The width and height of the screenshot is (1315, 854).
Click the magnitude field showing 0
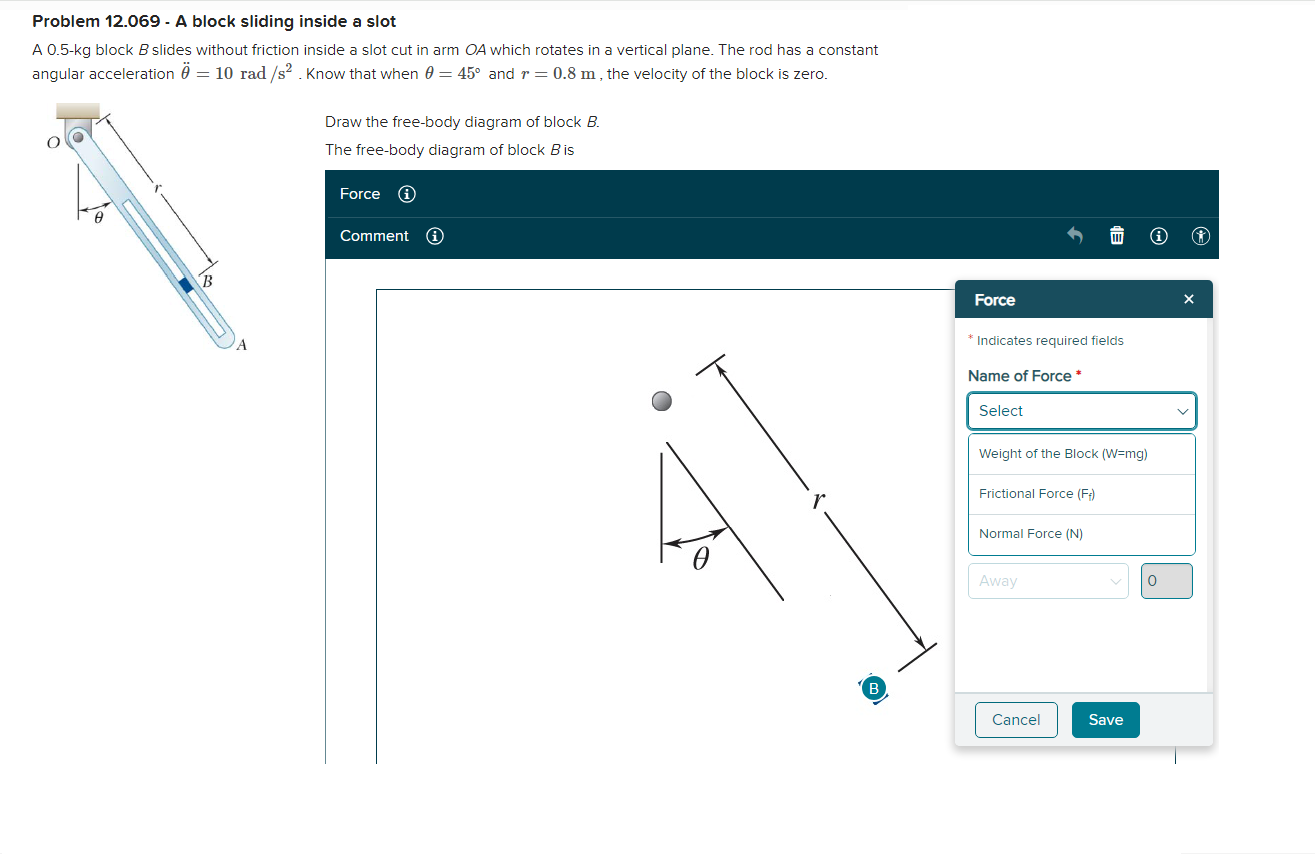(1166, 581)
